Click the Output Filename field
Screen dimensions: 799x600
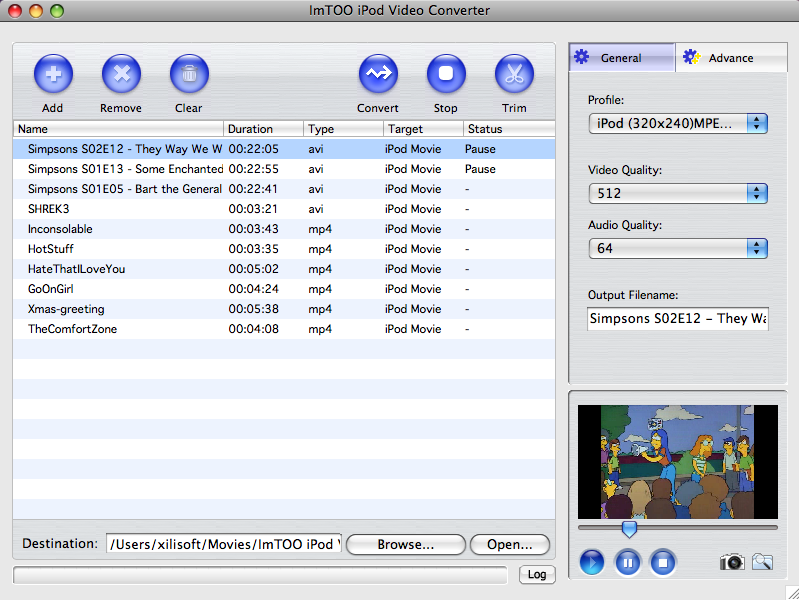pos(678,319)
